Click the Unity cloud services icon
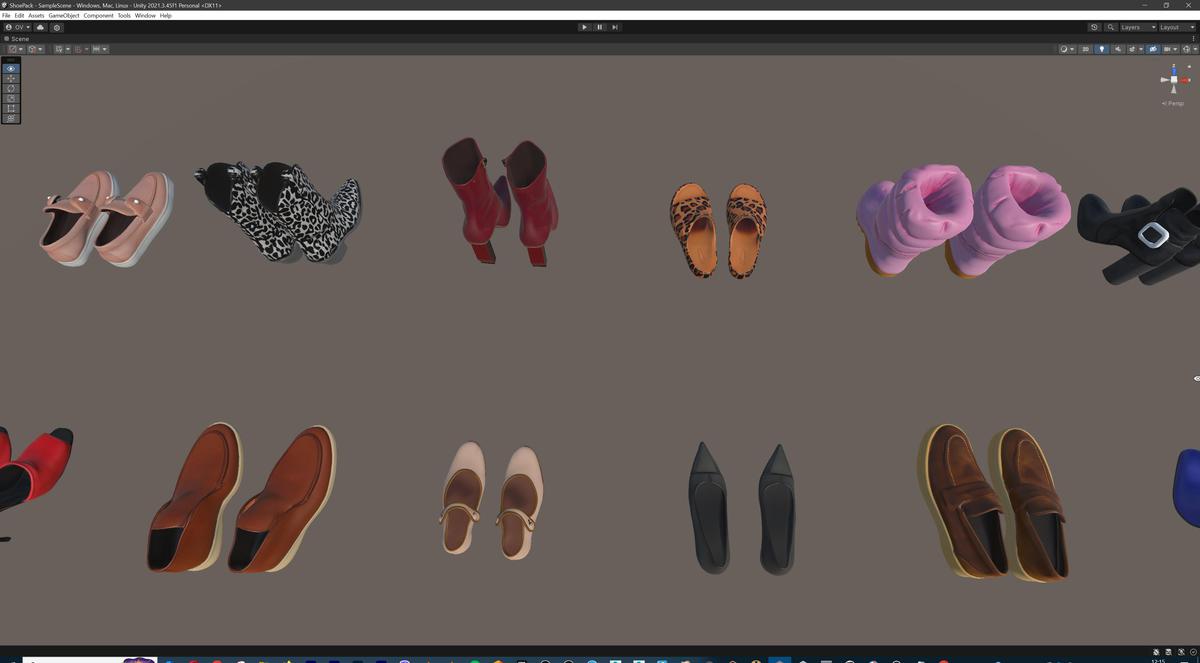Viewport: 1200px width, 663px height. click(x=40, y=27)
